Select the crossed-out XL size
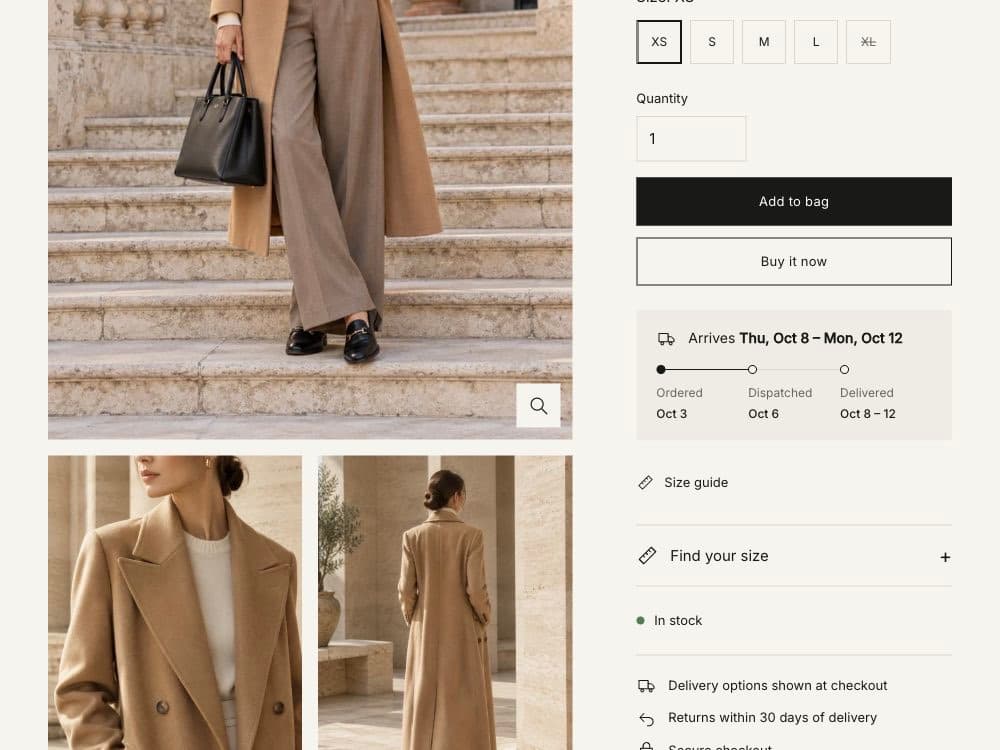1000x750 pixels. [x=868, y=42]
